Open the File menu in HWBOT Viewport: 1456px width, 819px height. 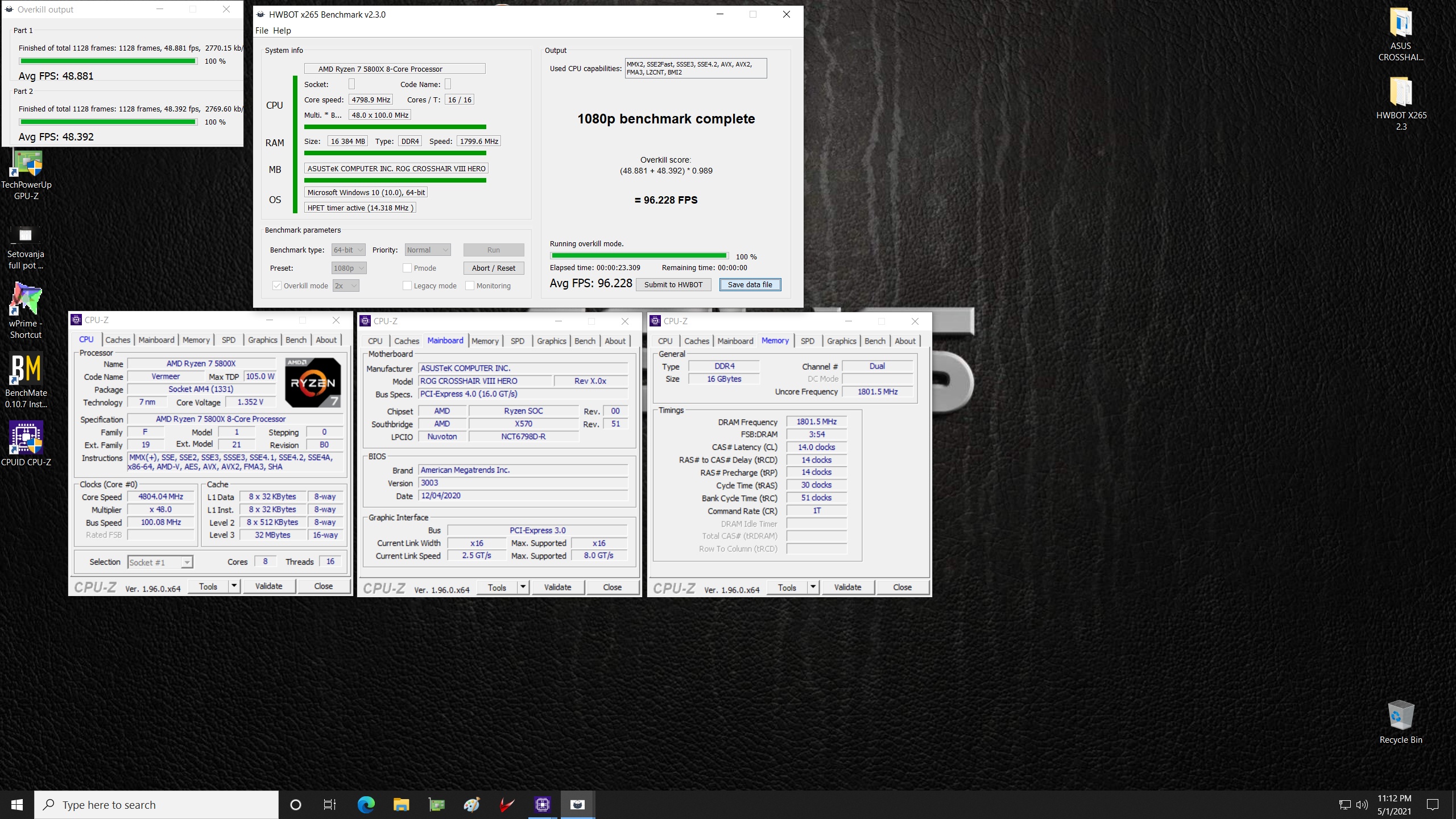tap(262, 31)
